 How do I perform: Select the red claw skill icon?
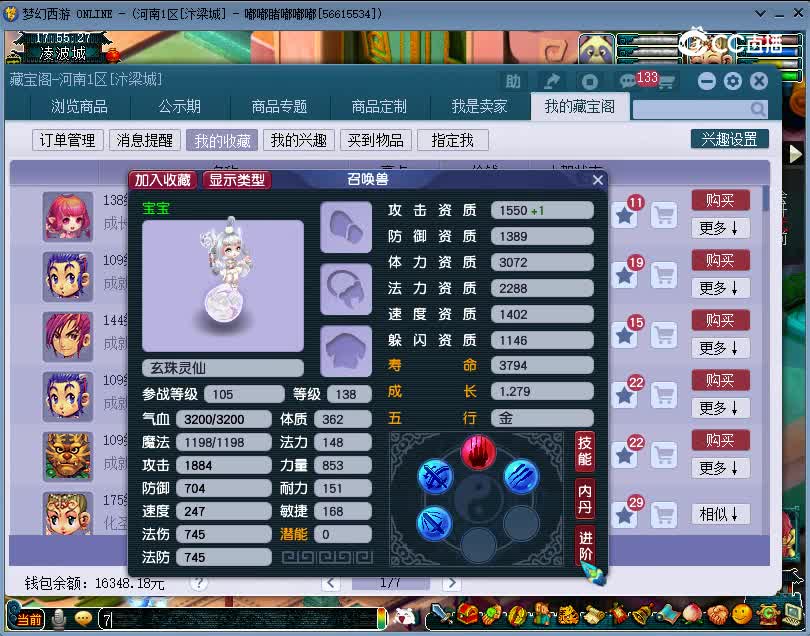(x=478, y=451)
